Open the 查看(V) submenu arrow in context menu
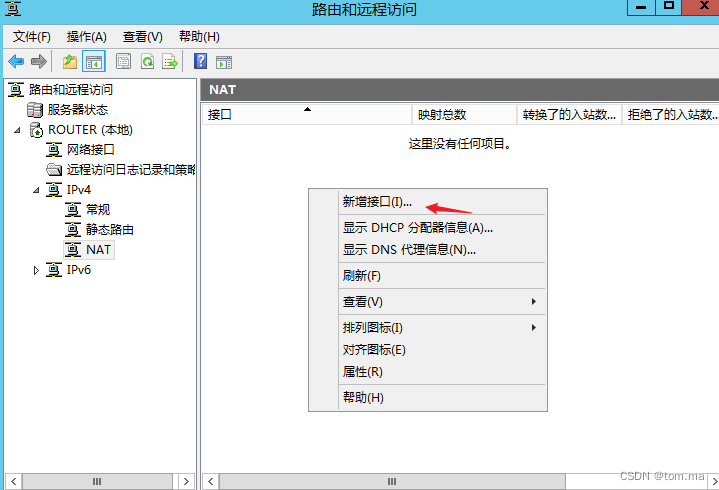Image resolution: width=719 pixels, height=490 pixels. (534, 302)
